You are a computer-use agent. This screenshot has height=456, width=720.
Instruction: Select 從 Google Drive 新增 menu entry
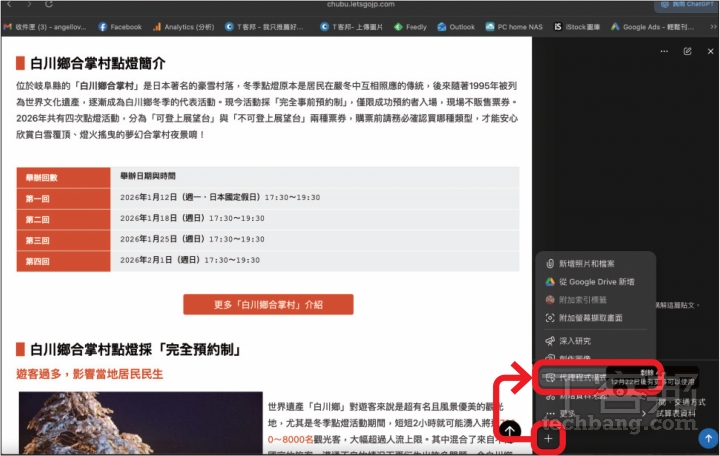[x=595, y=282]
